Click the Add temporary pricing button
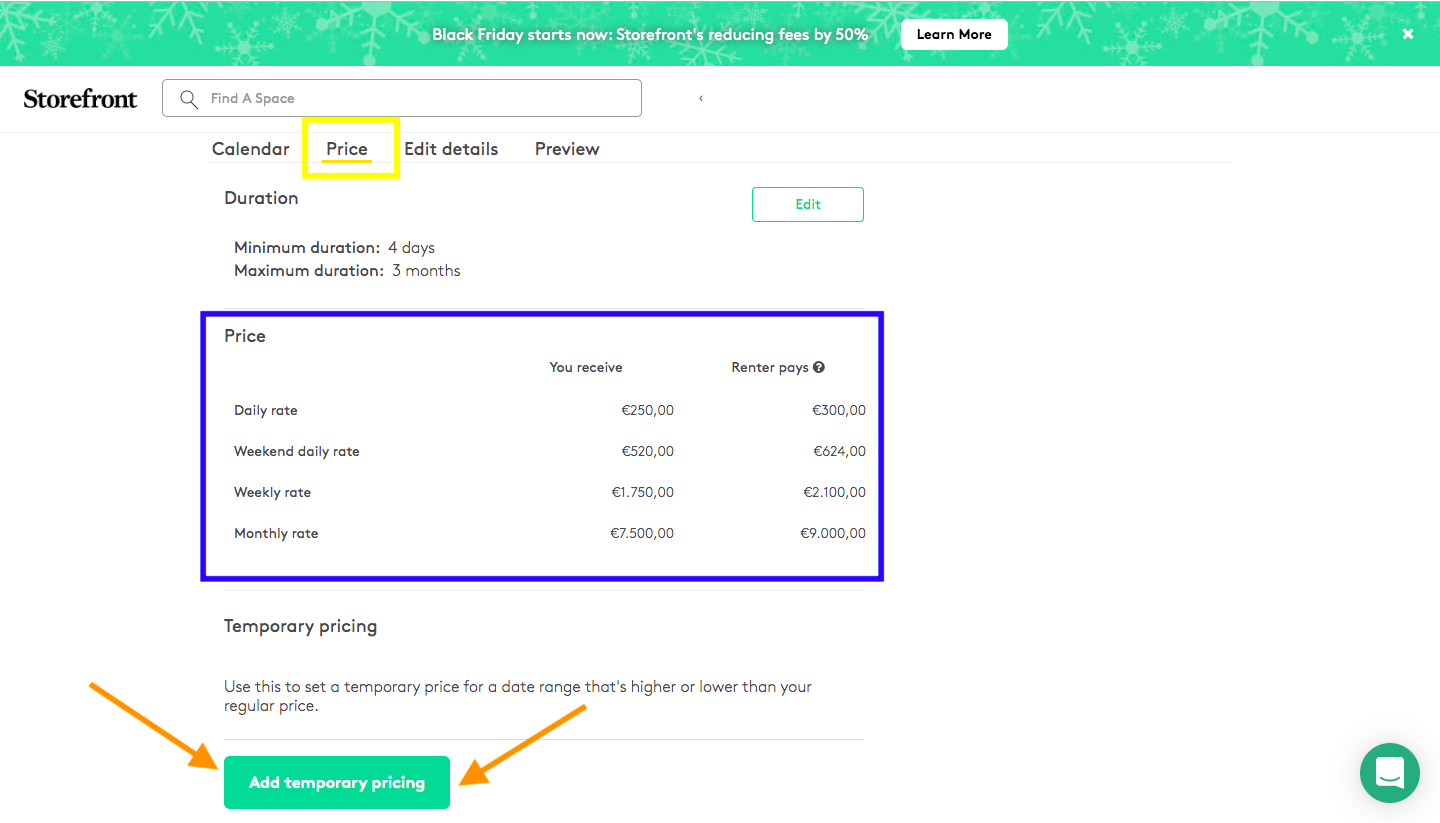1440x823 pixels. tap(337, 782)
